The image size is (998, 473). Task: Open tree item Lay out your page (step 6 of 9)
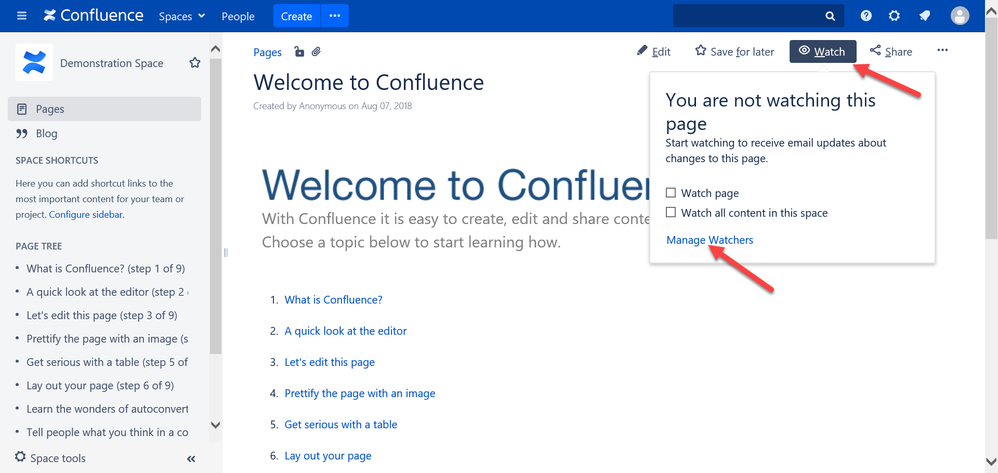(100, 385)
